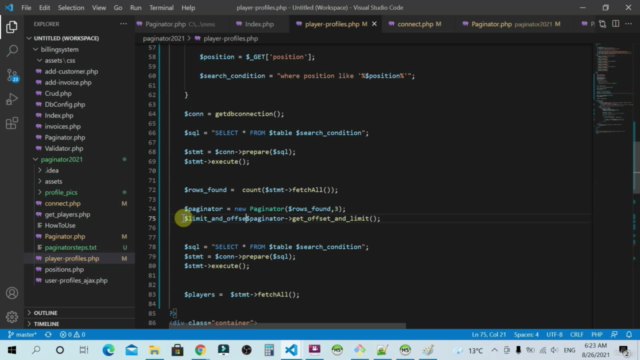
Task: Open the Selection menu
Action: tap(71, 8)
